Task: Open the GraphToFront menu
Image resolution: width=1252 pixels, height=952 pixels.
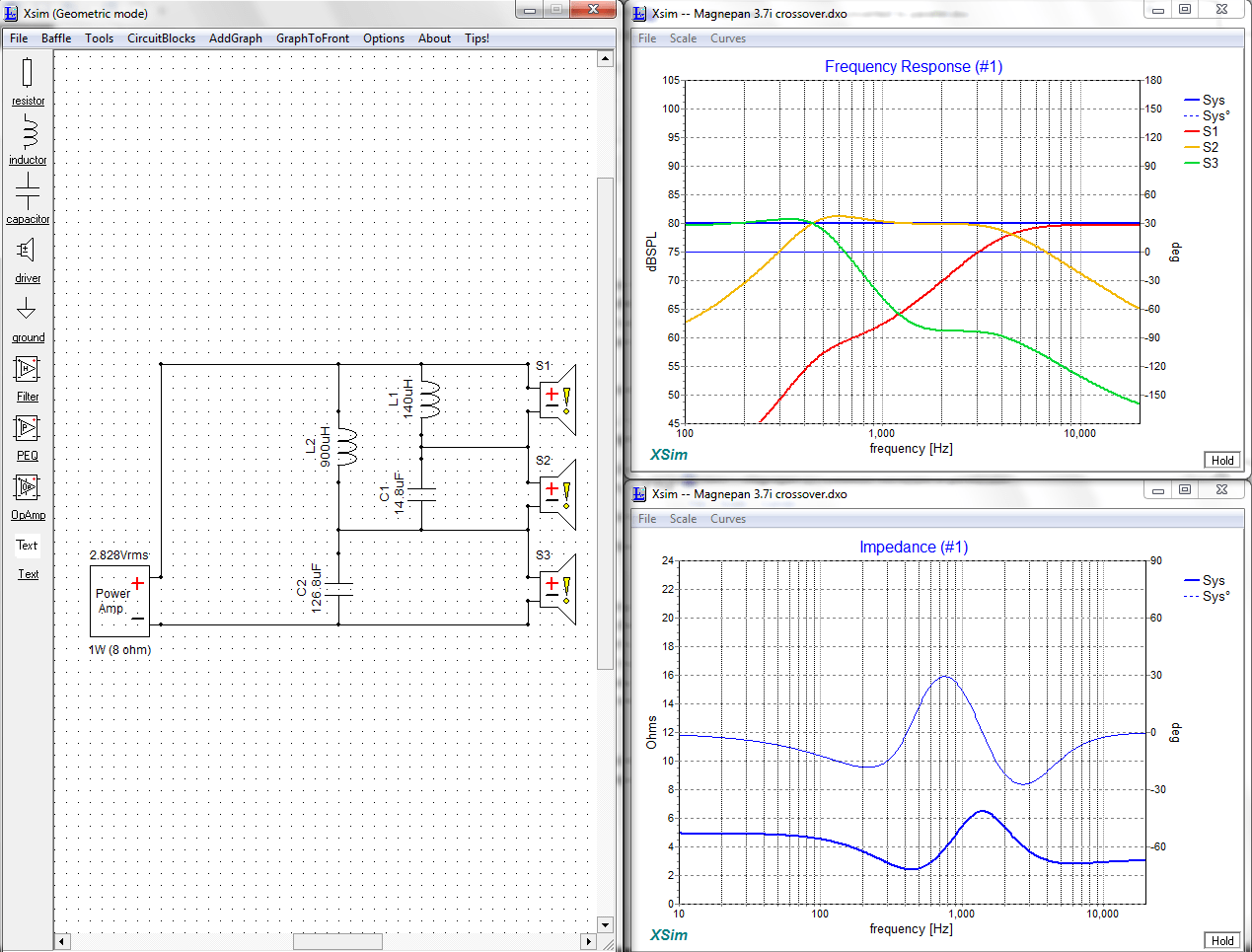Action: click(x=313, y=38)
